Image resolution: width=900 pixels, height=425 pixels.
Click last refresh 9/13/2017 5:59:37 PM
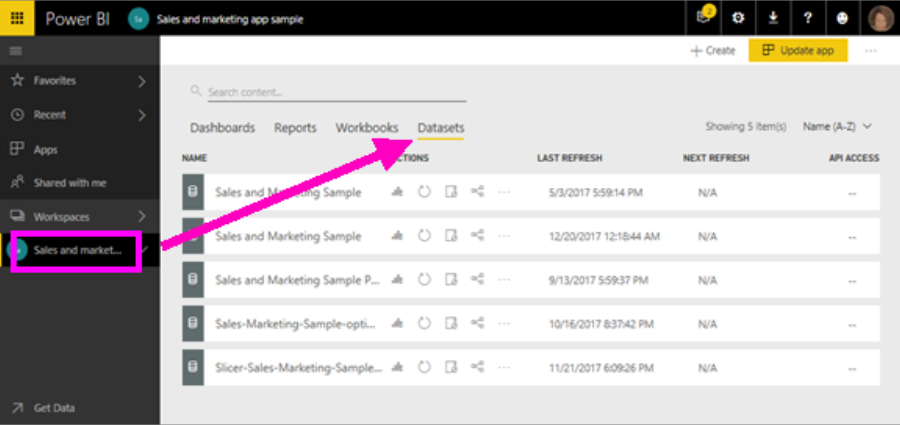[598, 280]
